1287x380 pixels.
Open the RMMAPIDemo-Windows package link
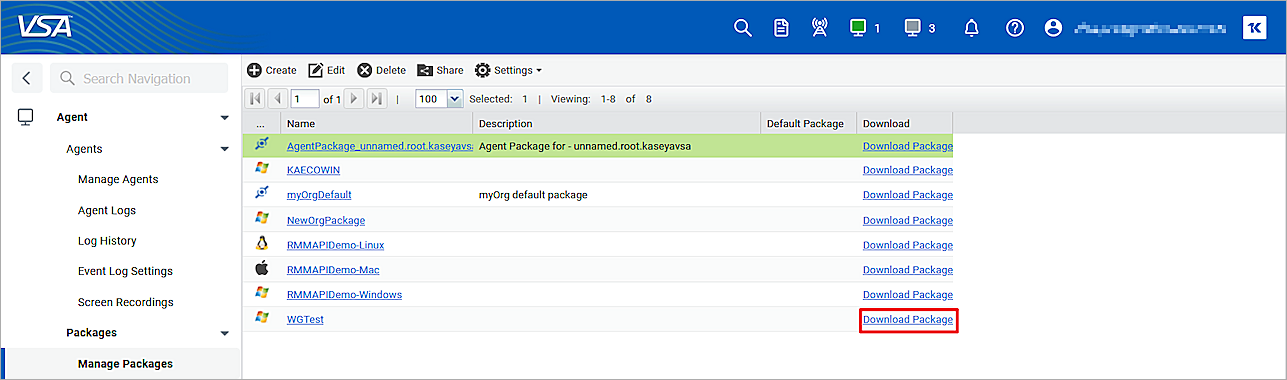click(x=344, y=295)
